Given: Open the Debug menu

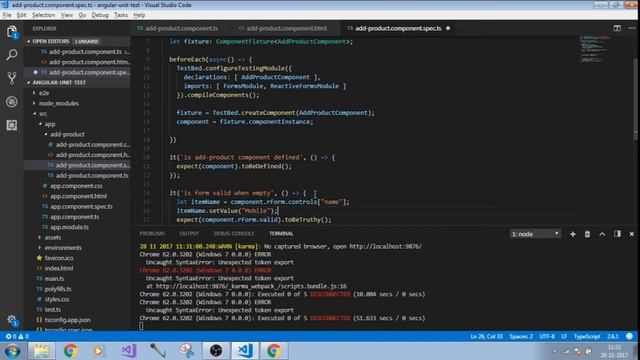Looking at the screenshot, I should [x=100, y=15].
